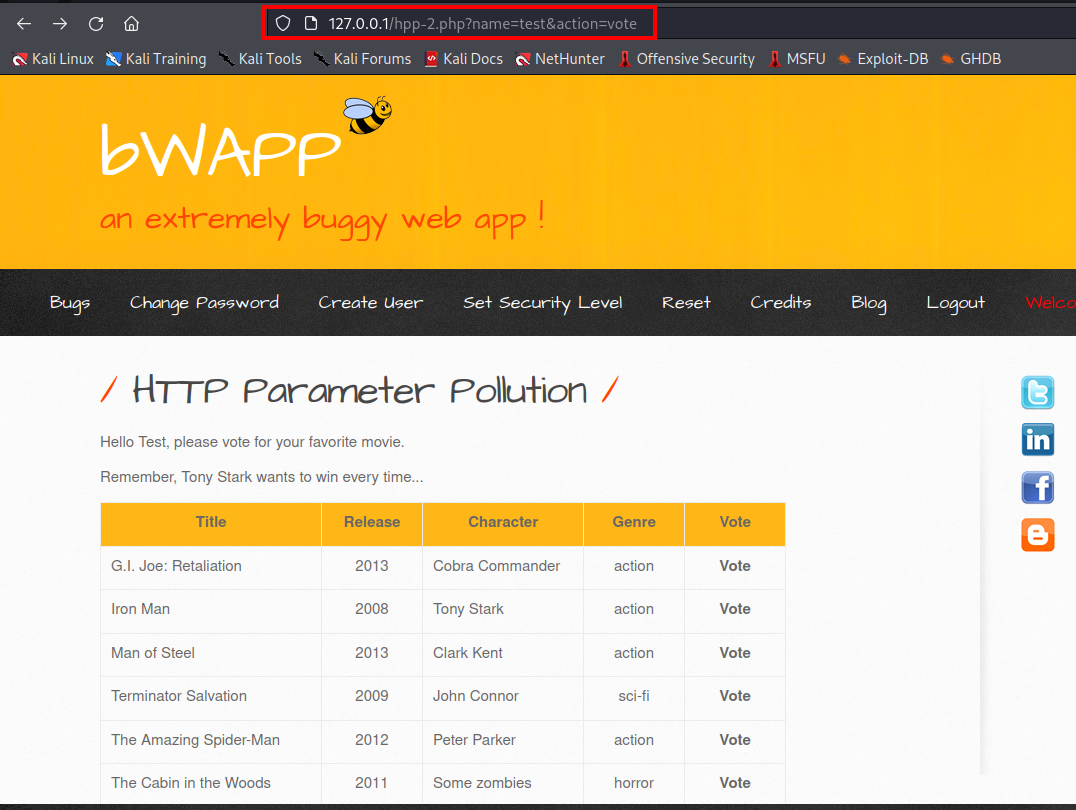The height and width of the screenshot is (810, 1076).
Task: Click the Genre column header
Action: 634,522
